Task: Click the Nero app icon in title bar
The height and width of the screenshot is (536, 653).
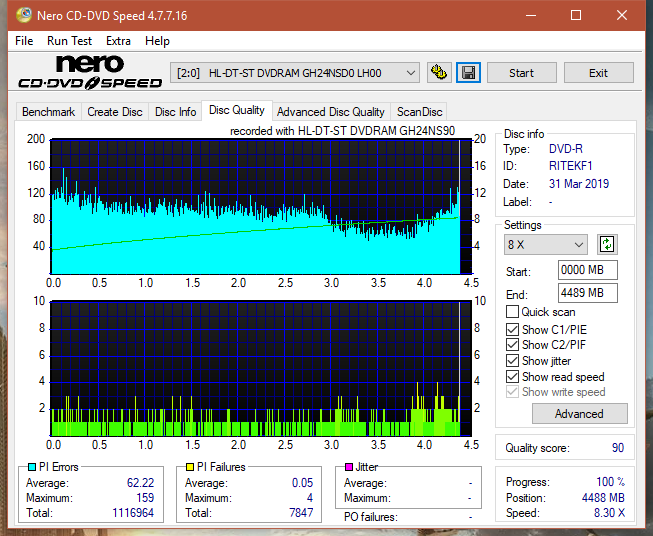Action: pyautogui.click(x=24, y=15)
